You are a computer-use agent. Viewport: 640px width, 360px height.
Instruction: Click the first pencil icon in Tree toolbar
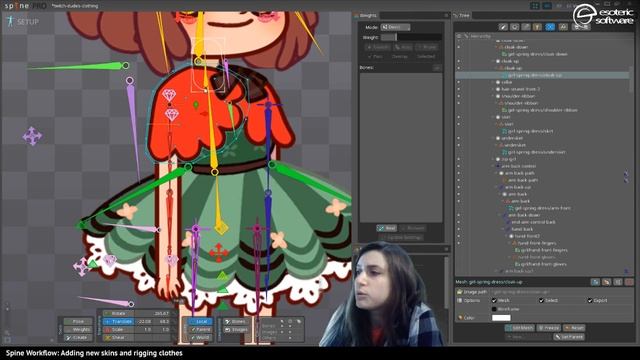(x=503, y=27)
